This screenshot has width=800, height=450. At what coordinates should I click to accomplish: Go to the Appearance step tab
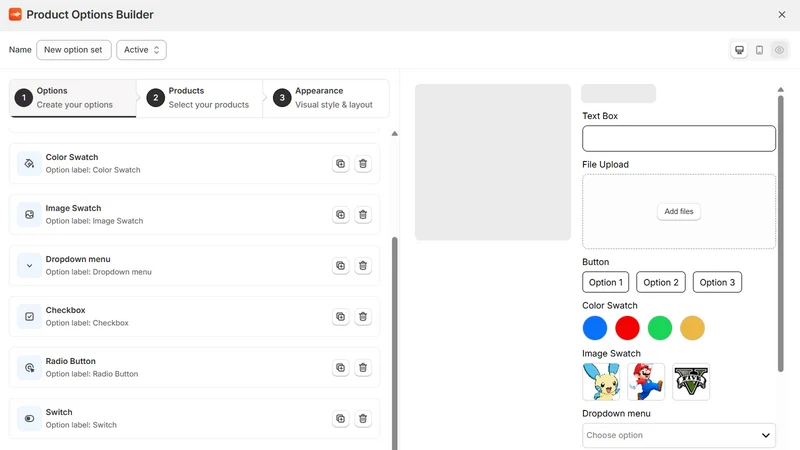(x=326, y=98)
